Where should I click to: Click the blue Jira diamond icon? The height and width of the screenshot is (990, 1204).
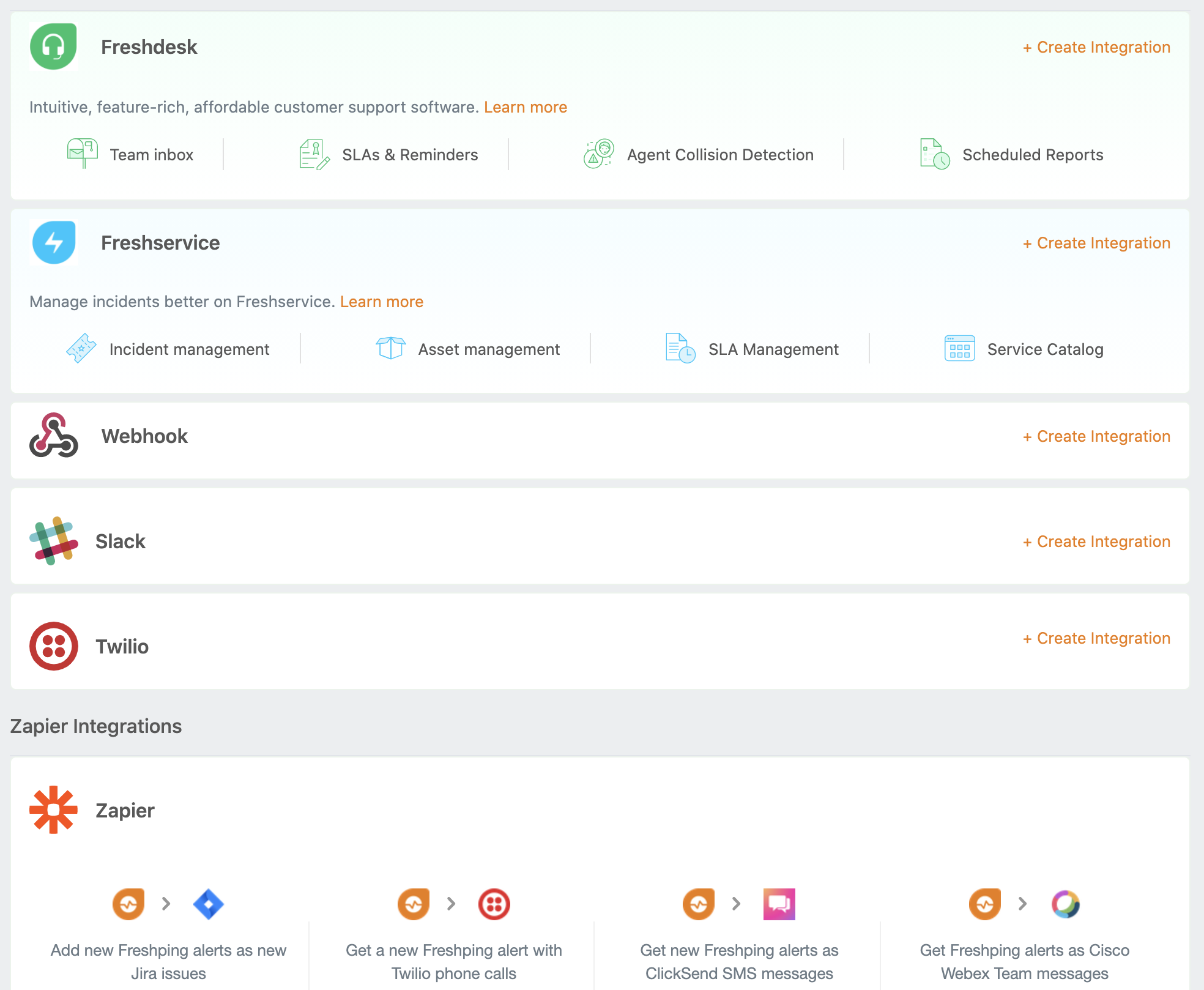(208, 904)
